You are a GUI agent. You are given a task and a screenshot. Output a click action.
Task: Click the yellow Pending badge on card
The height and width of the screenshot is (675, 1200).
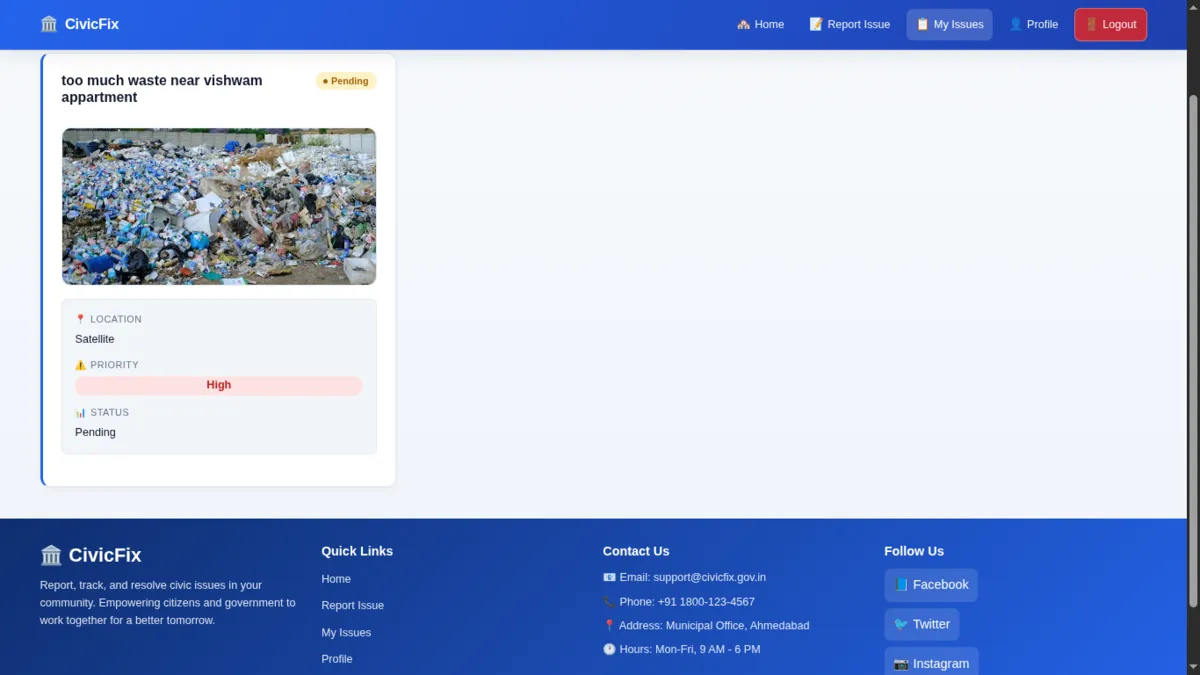[346, 81]
